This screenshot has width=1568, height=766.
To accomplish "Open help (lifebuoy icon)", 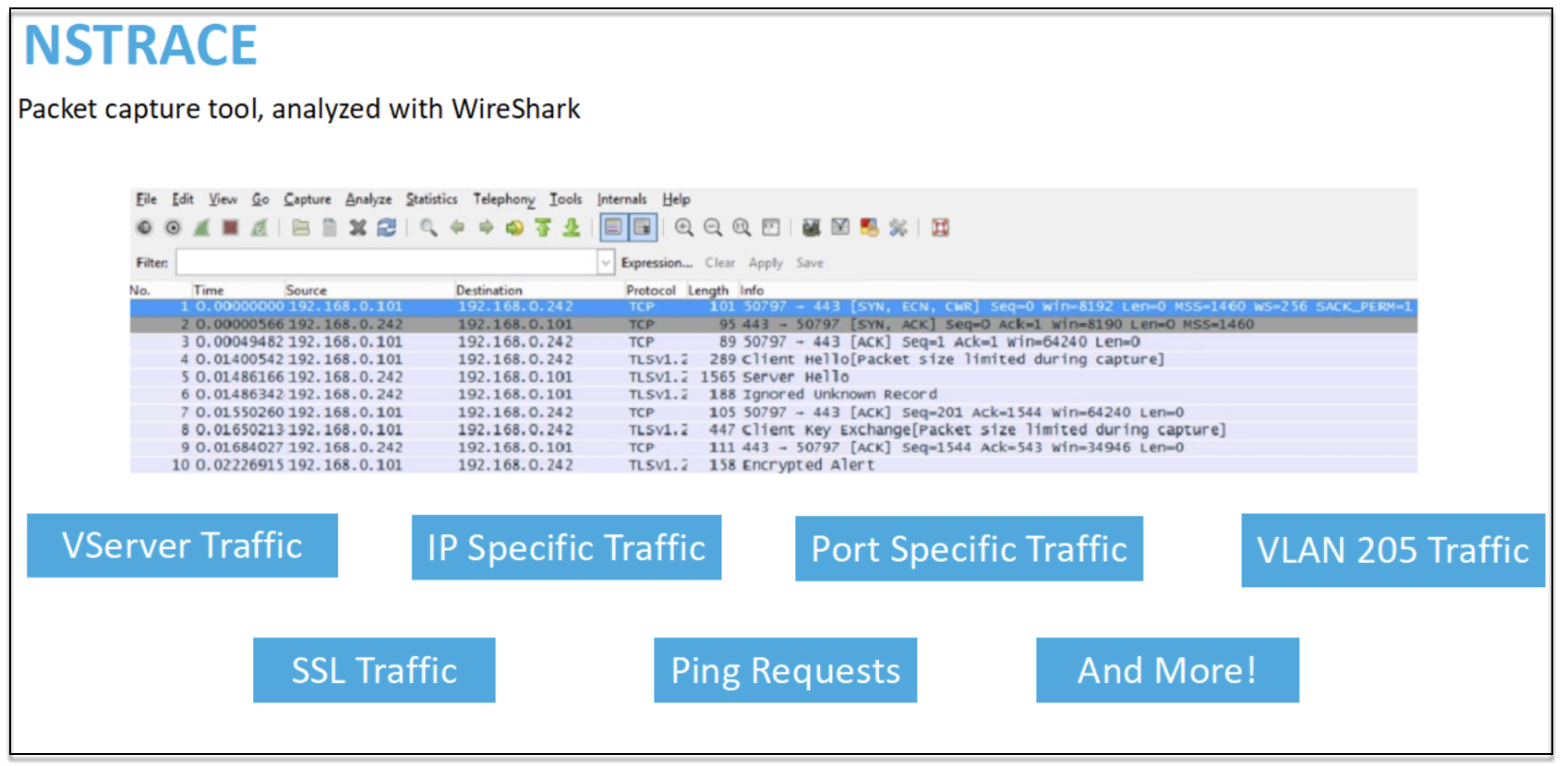I will (940, 227).
